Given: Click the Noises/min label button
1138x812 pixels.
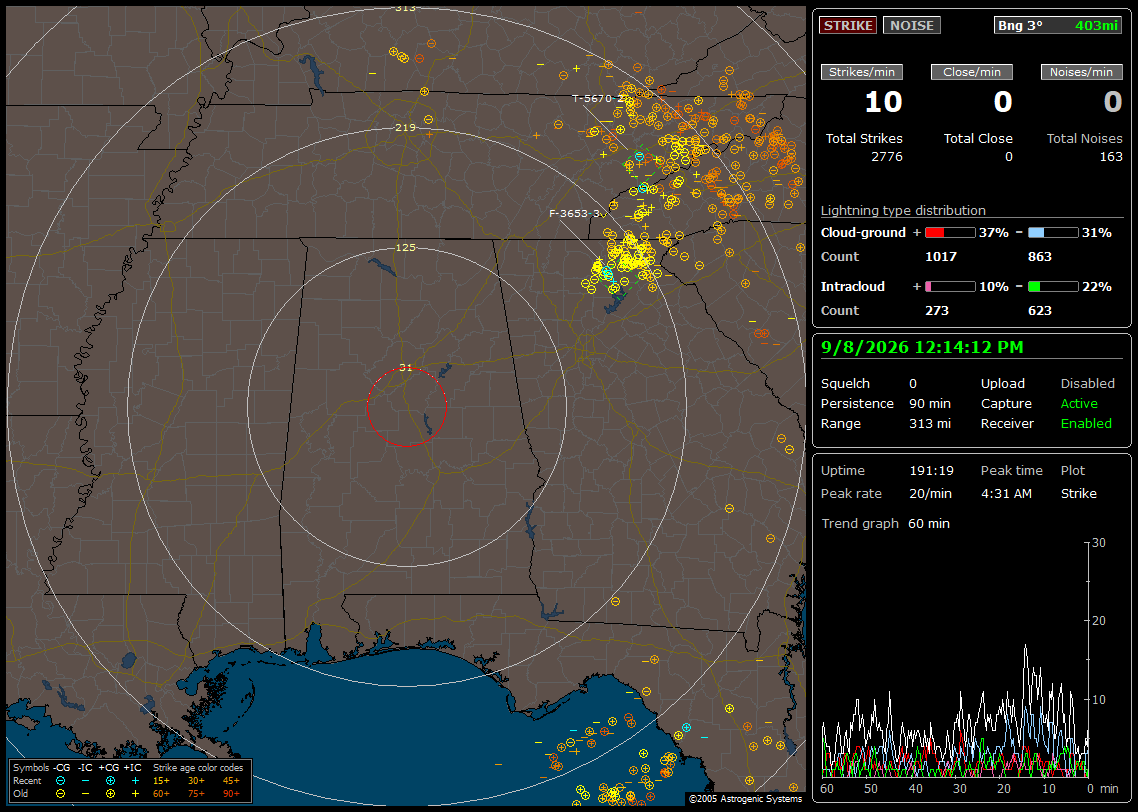Looking at the screenshot, I should point(1081,72).
